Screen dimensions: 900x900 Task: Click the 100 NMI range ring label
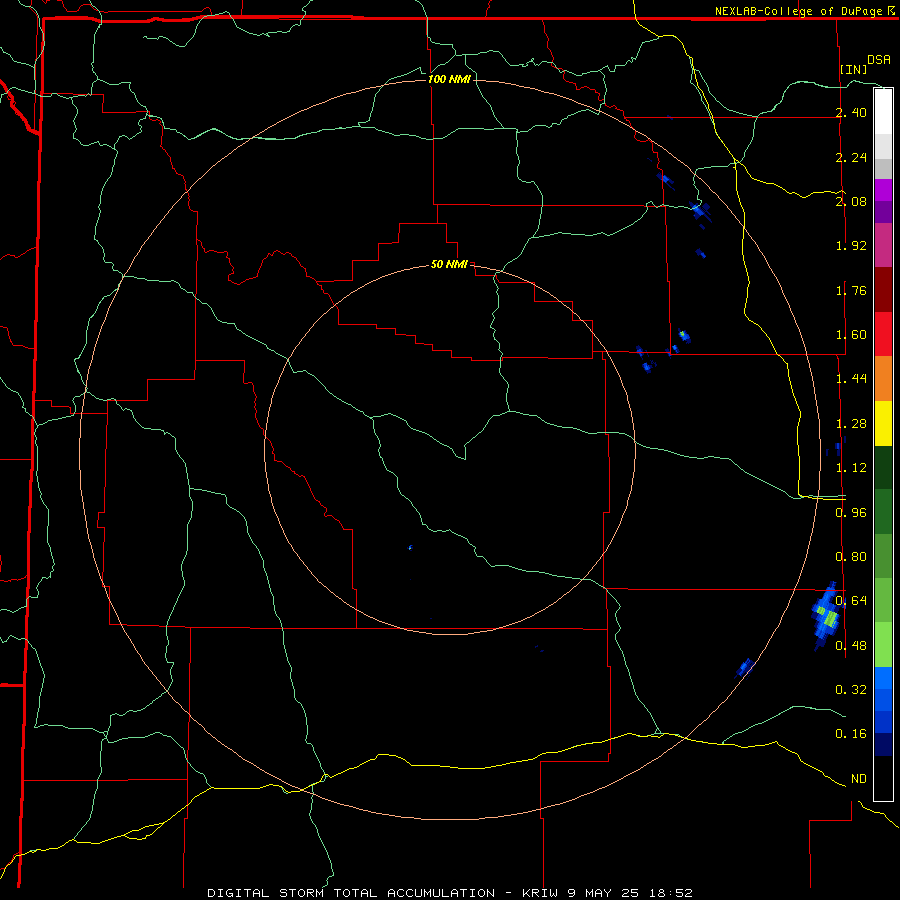[449, 79]
